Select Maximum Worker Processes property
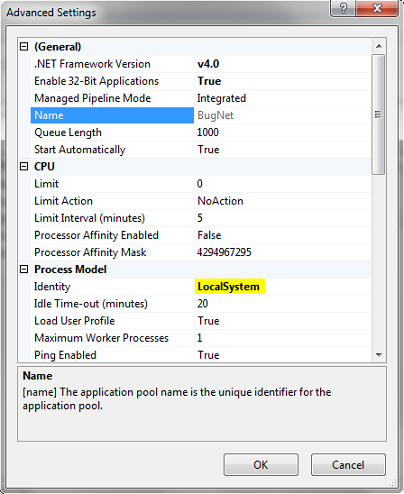This screenshot has width=404, height=494. click(102, 338)
